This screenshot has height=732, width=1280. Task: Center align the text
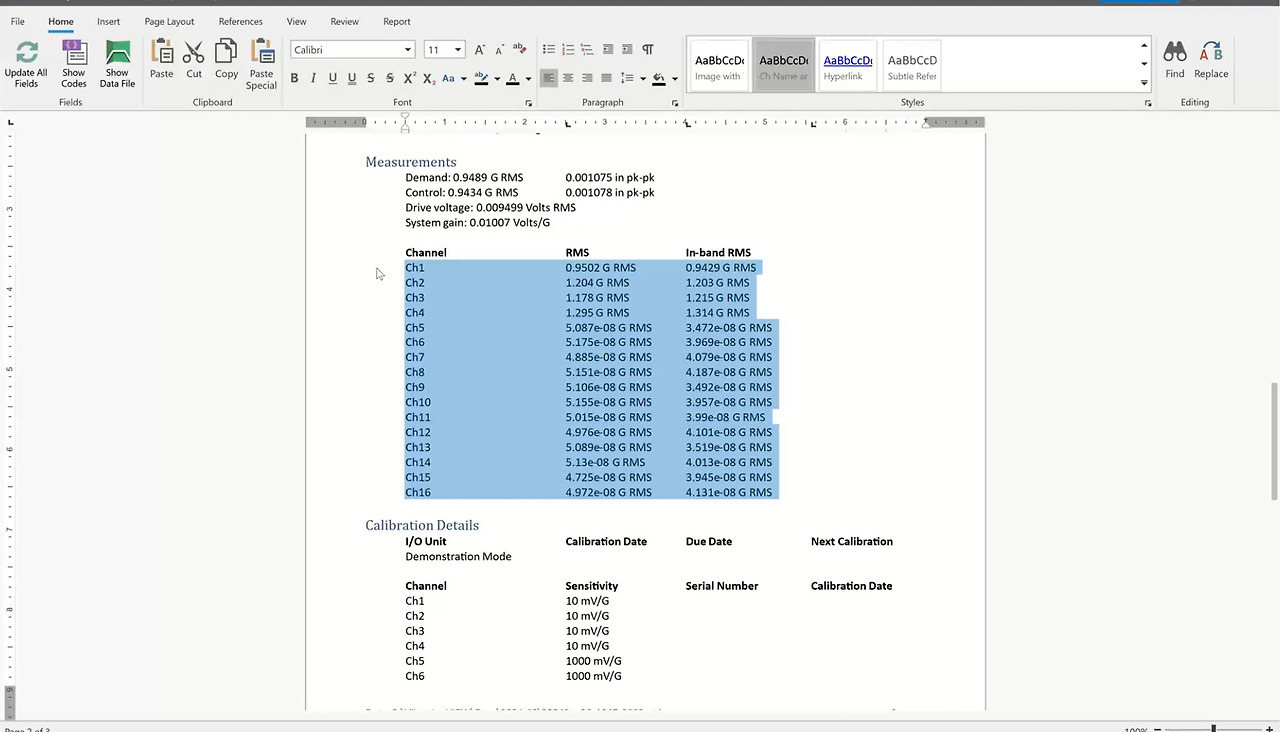coord(568,78)
